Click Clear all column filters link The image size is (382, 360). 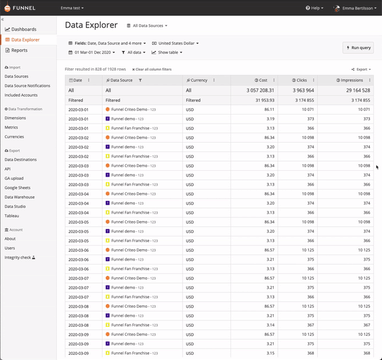[x=152, y=69]
